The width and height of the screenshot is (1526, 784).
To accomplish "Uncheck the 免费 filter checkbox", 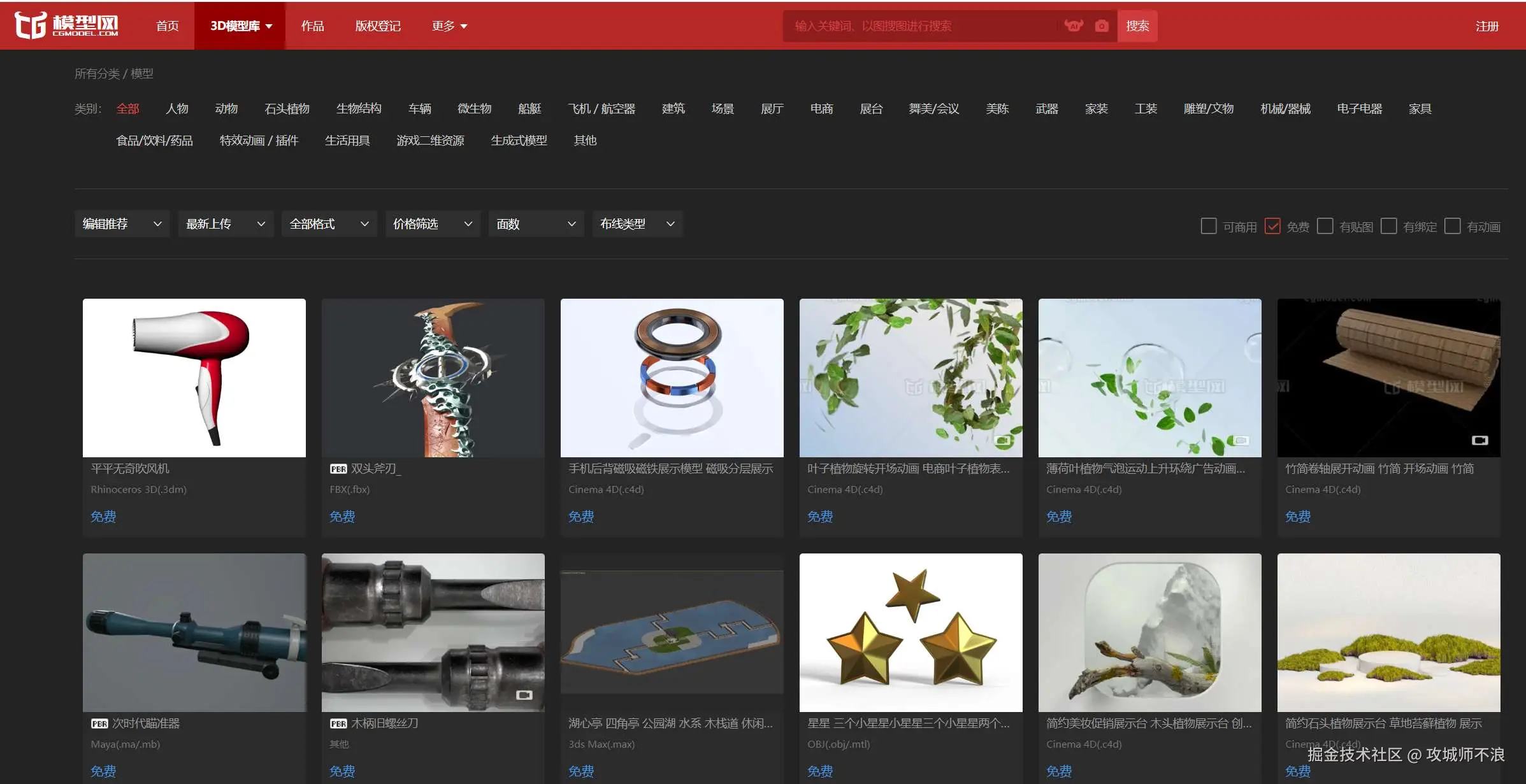I will pyautogui.click(x=1272, y=226).
